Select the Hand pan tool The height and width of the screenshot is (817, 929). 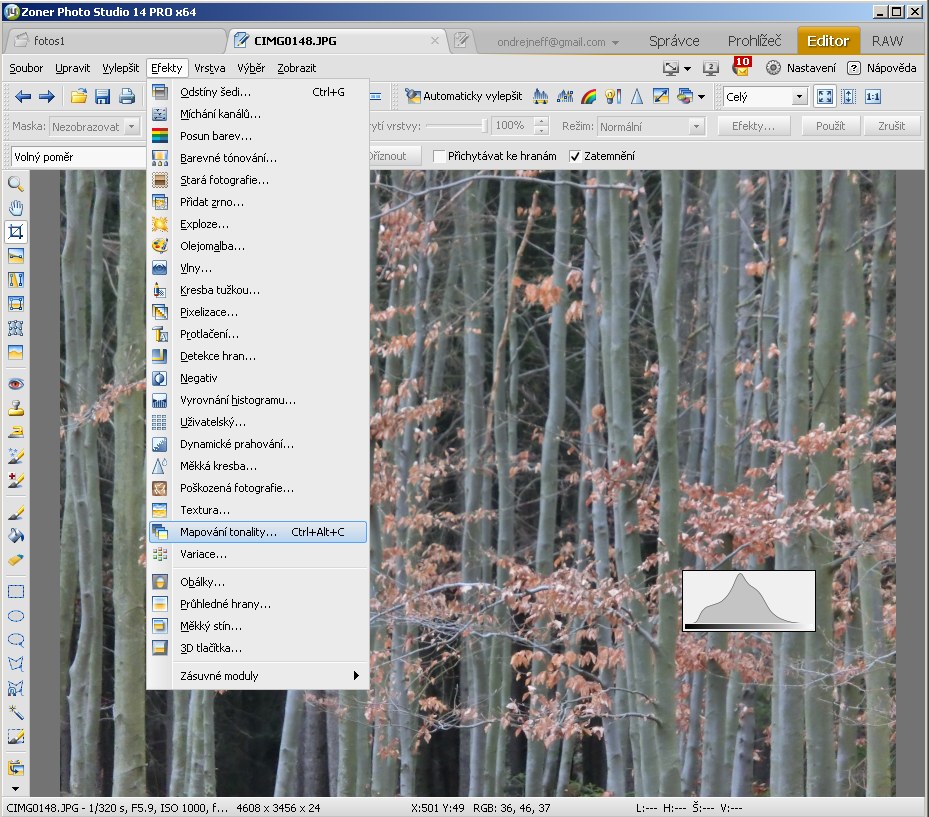[15, 208]
